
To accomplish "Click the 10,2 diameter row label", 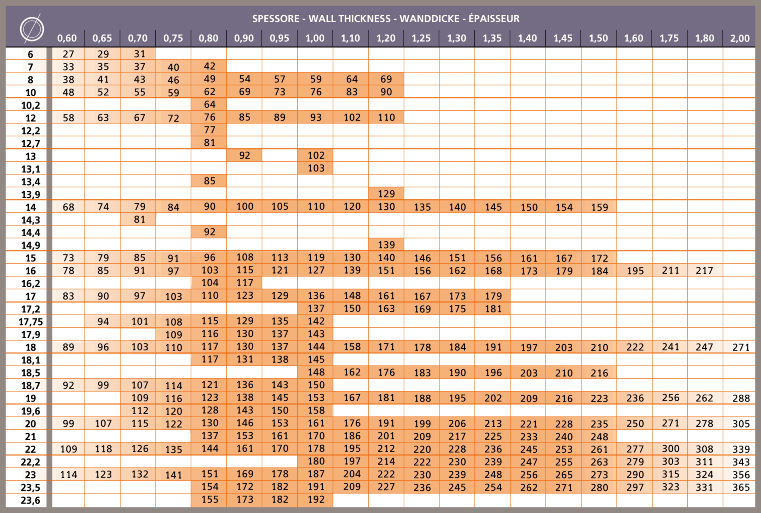I will (x=29, y=104).
